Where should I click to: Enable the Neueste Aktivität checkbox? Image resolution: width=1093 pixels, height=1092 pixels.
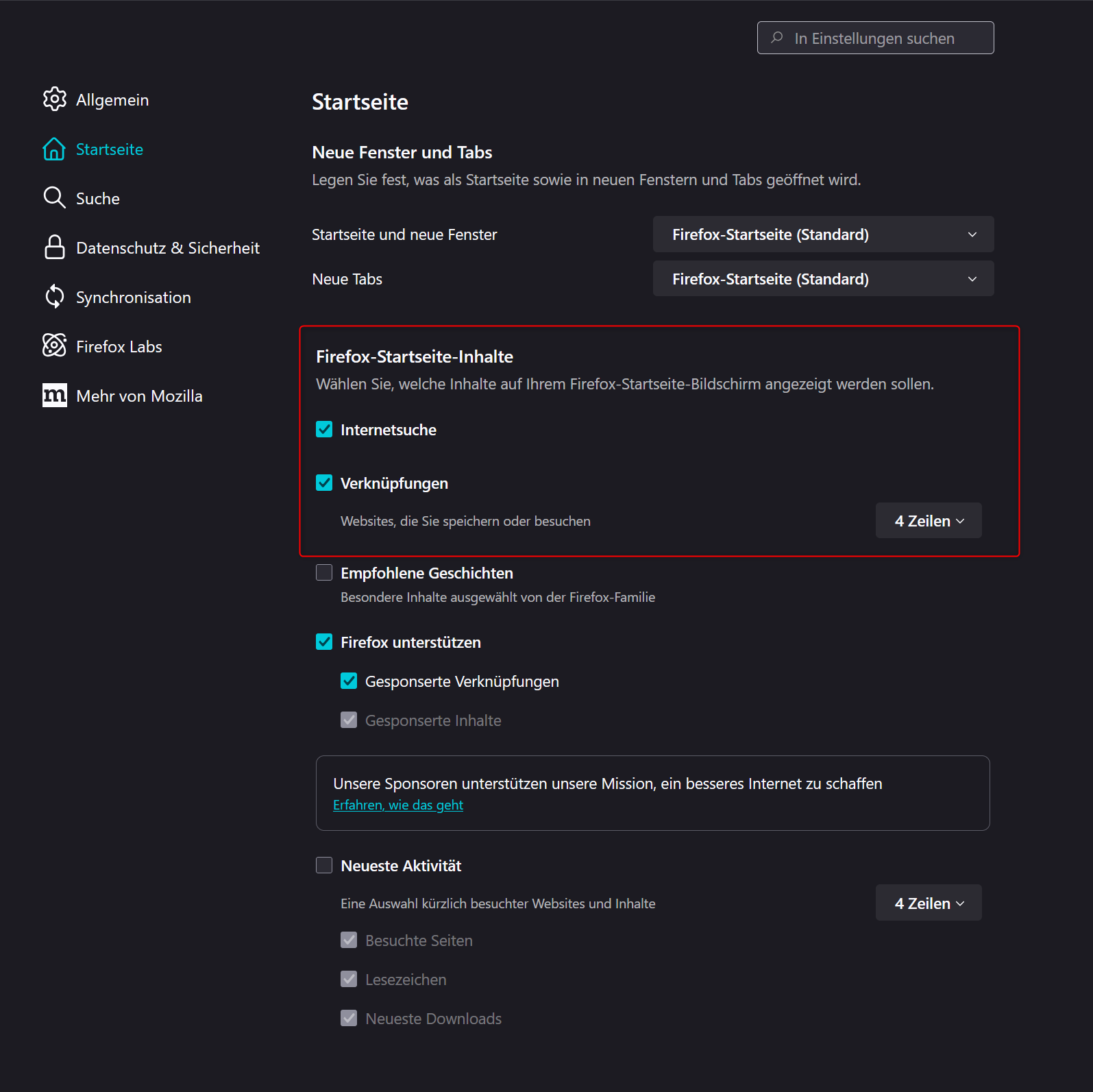coord(324,866)
